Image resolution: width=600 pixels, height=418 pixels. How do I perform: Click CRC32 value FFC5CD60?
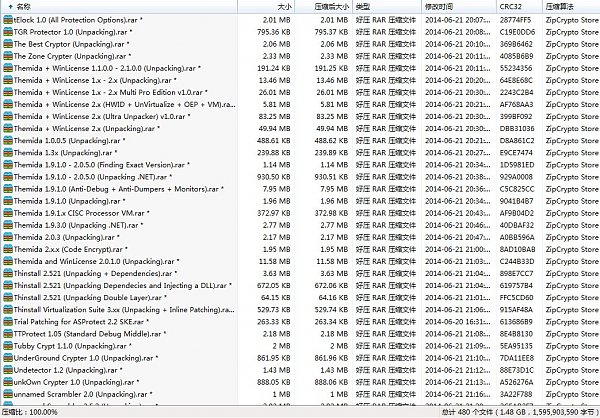point(517,297)
